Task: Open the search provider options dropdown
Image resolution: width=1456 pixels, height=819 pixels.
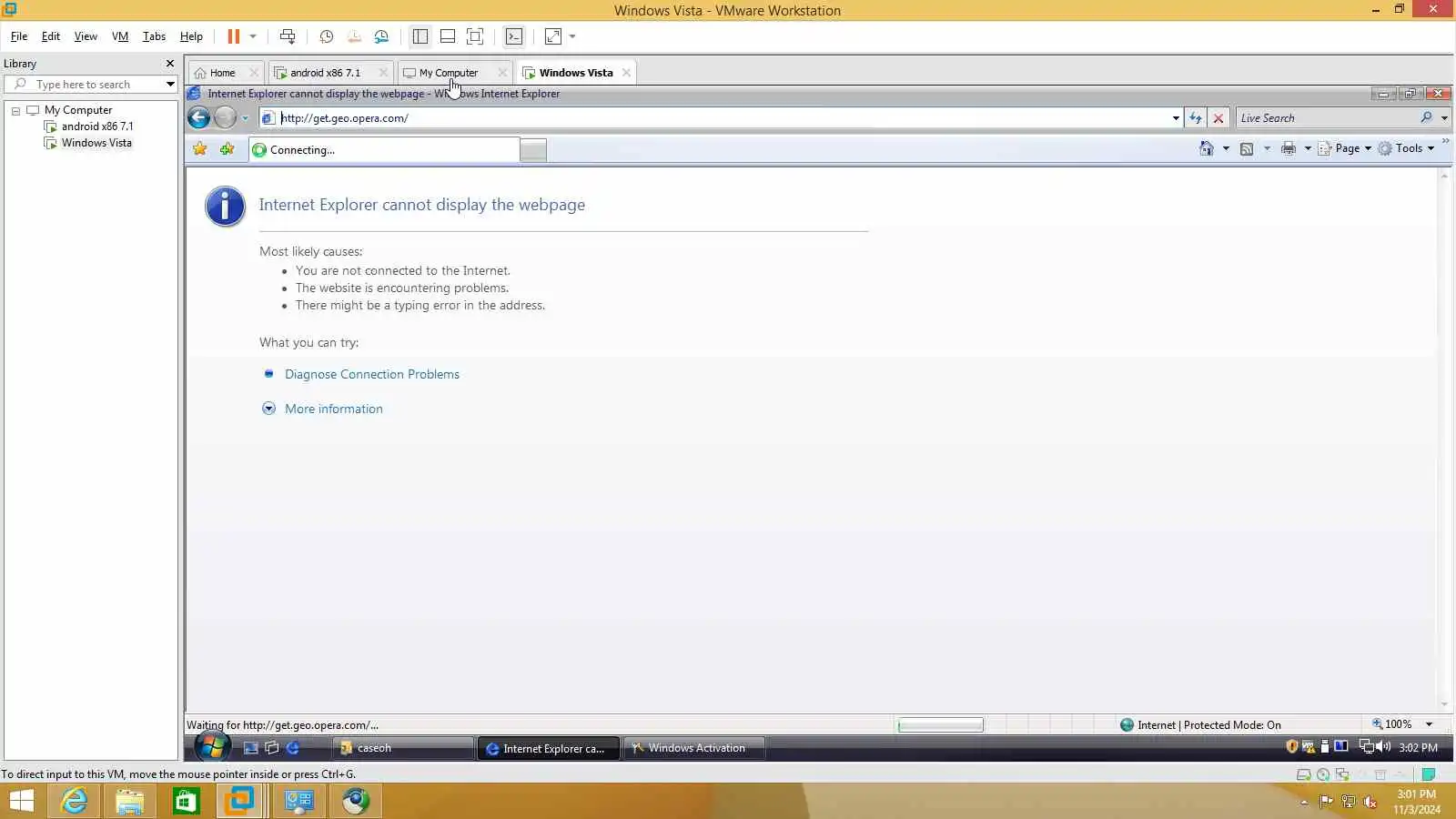Action: click(1444, 118)
